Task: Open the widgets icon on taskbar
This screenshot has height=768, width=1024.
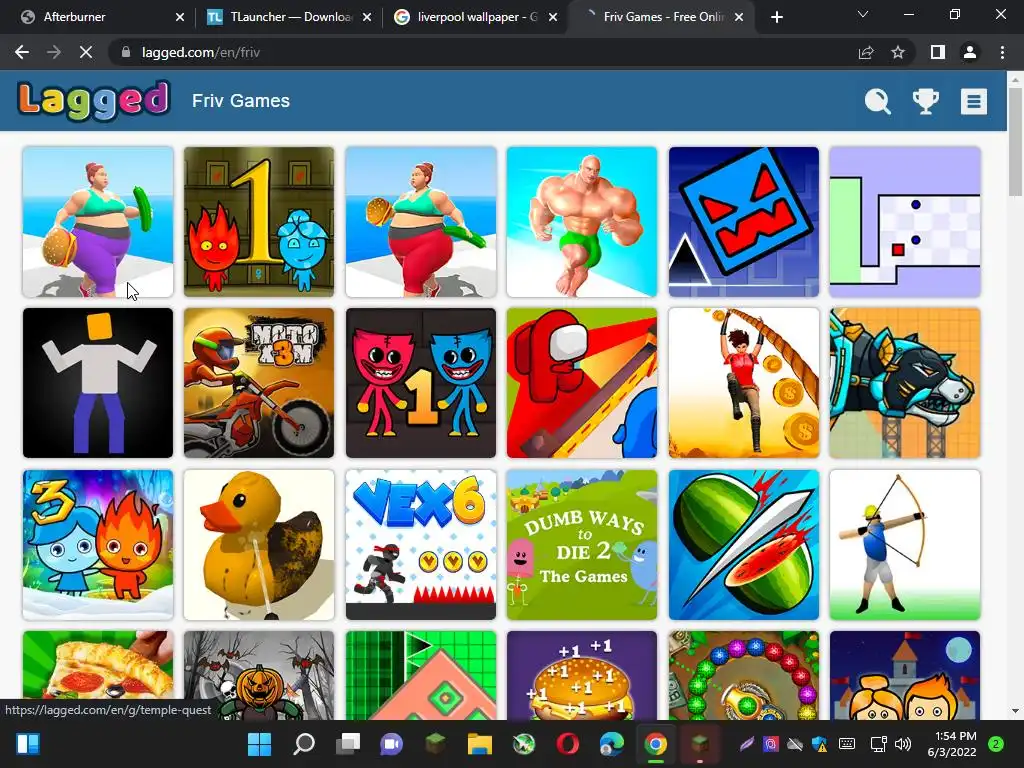Action: (x=27, y=744)
